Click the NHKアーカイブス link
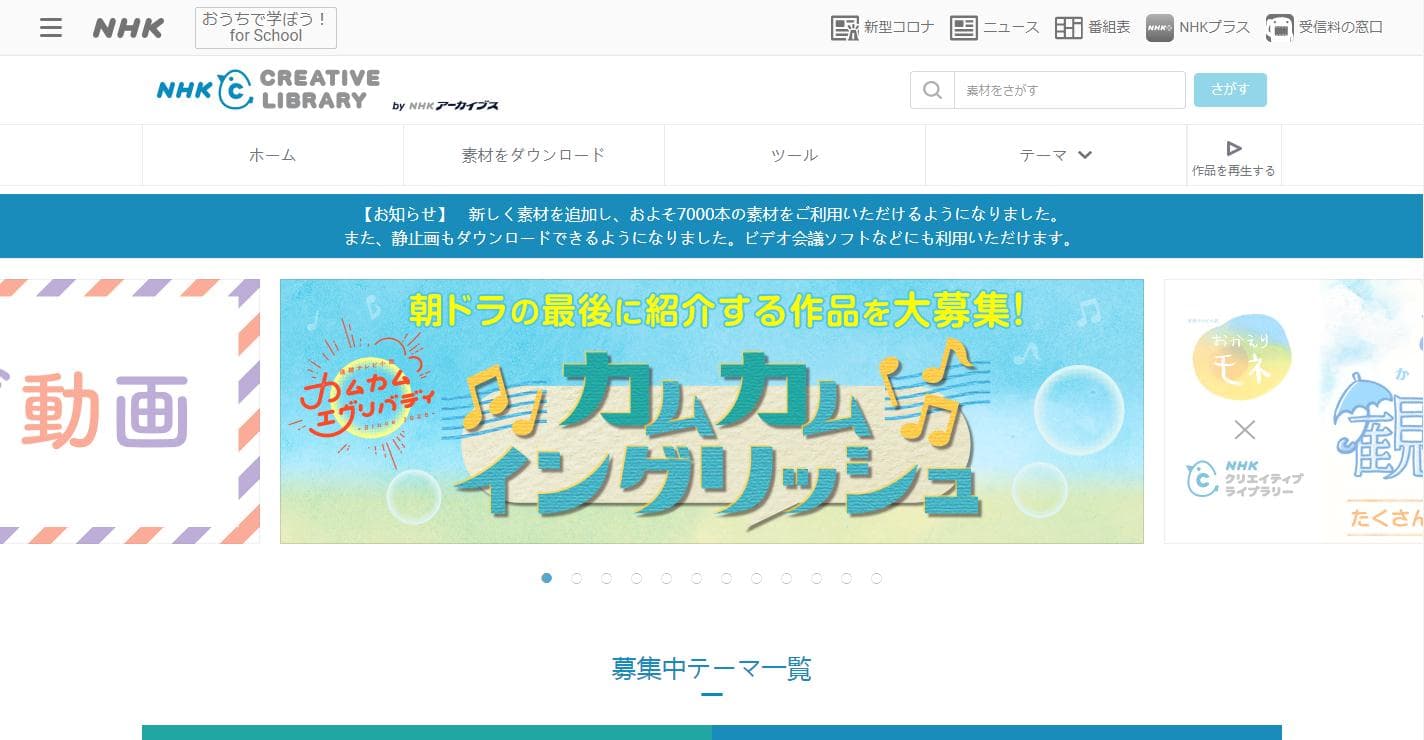Screen dimensions: 1424x740 (446, 105)
